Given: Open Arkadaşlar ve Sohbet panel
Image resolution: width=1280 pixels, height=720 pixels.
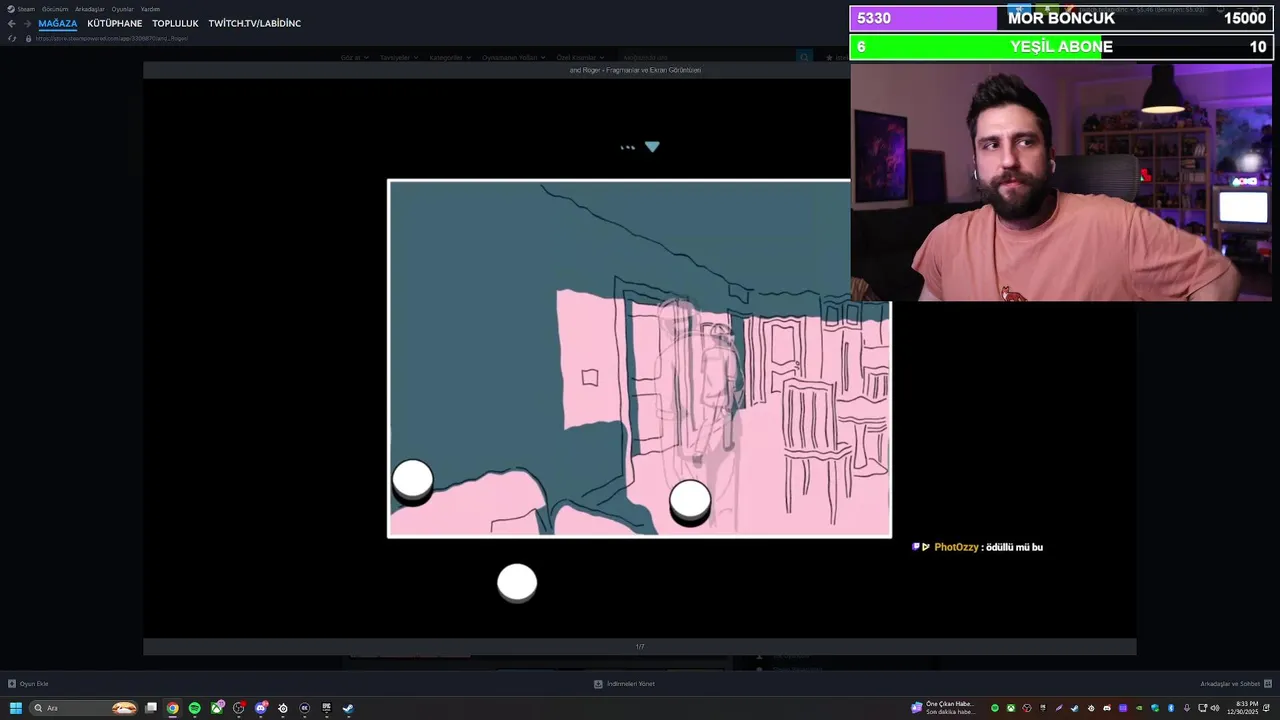Looking at the screenshot, I should [1236, 684].
